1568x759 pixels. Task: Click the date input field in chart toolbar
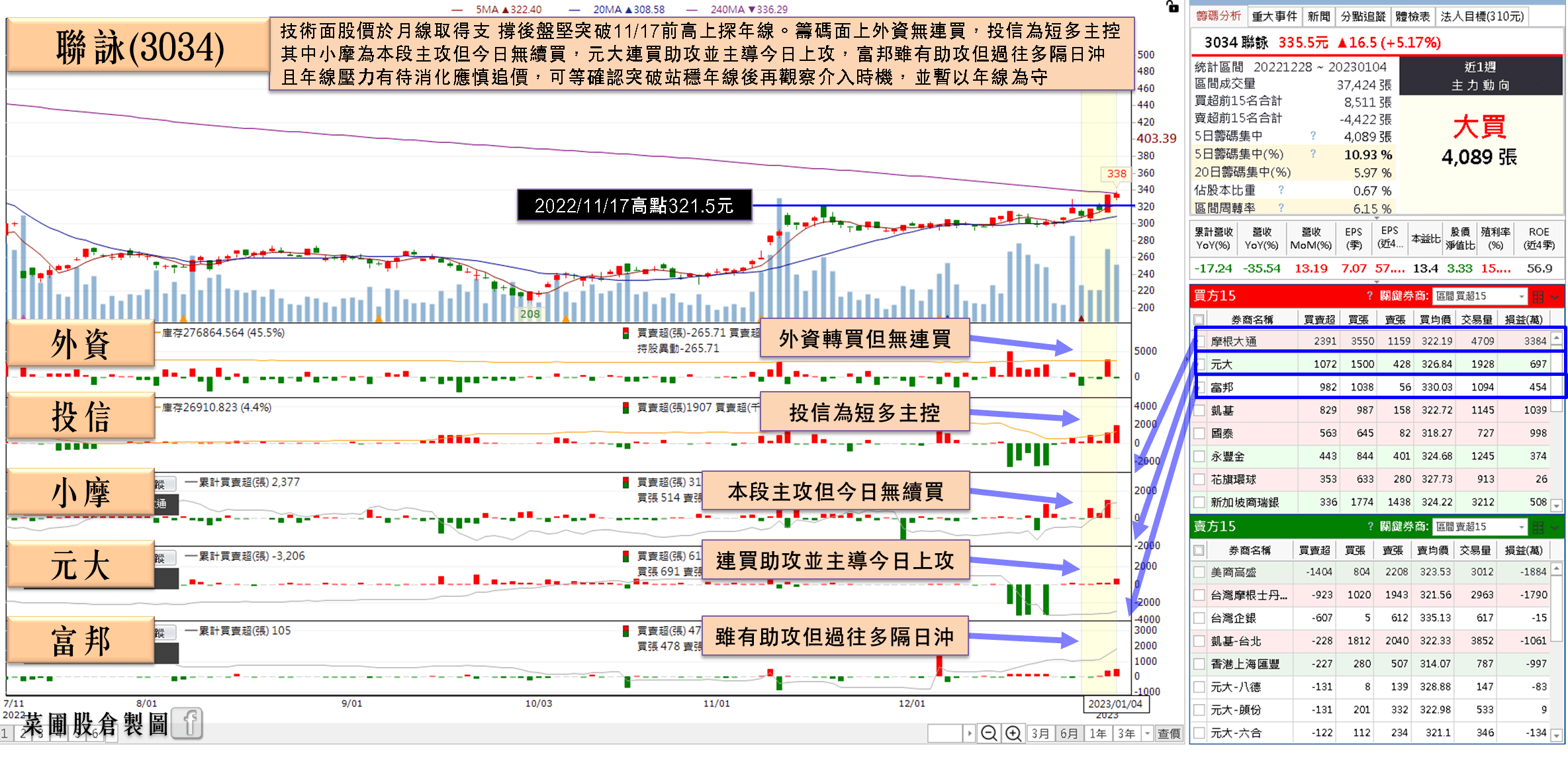[945, 733]
